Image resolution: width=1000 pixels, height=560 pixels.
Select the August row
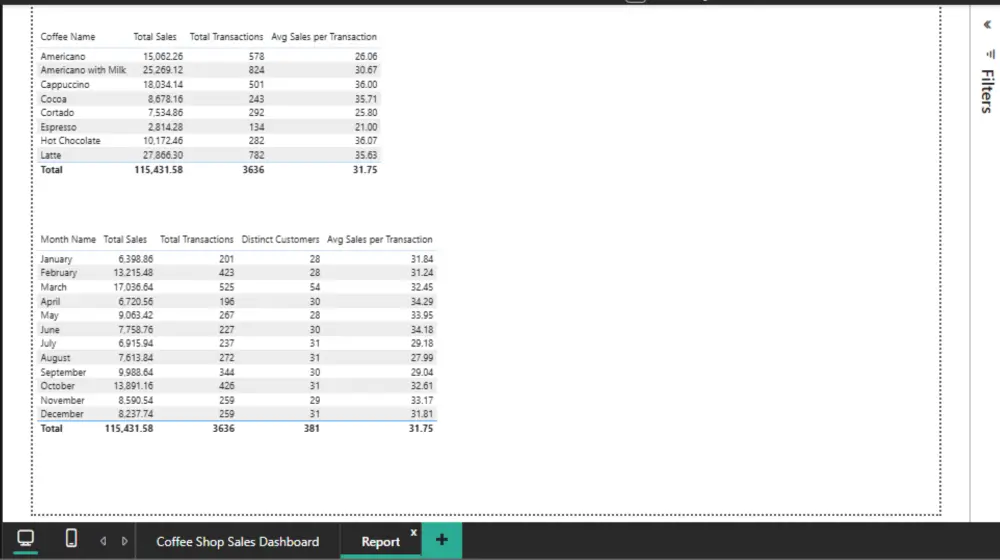237,358
